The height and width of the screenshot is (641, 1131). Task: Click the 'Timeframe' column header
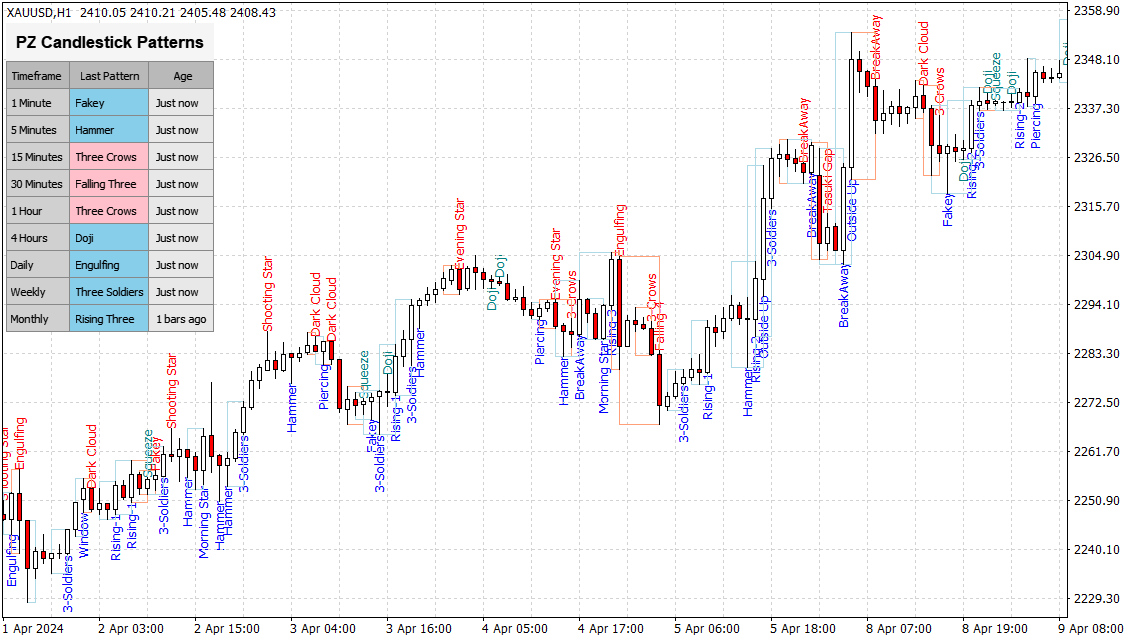[x=38, y=76]
